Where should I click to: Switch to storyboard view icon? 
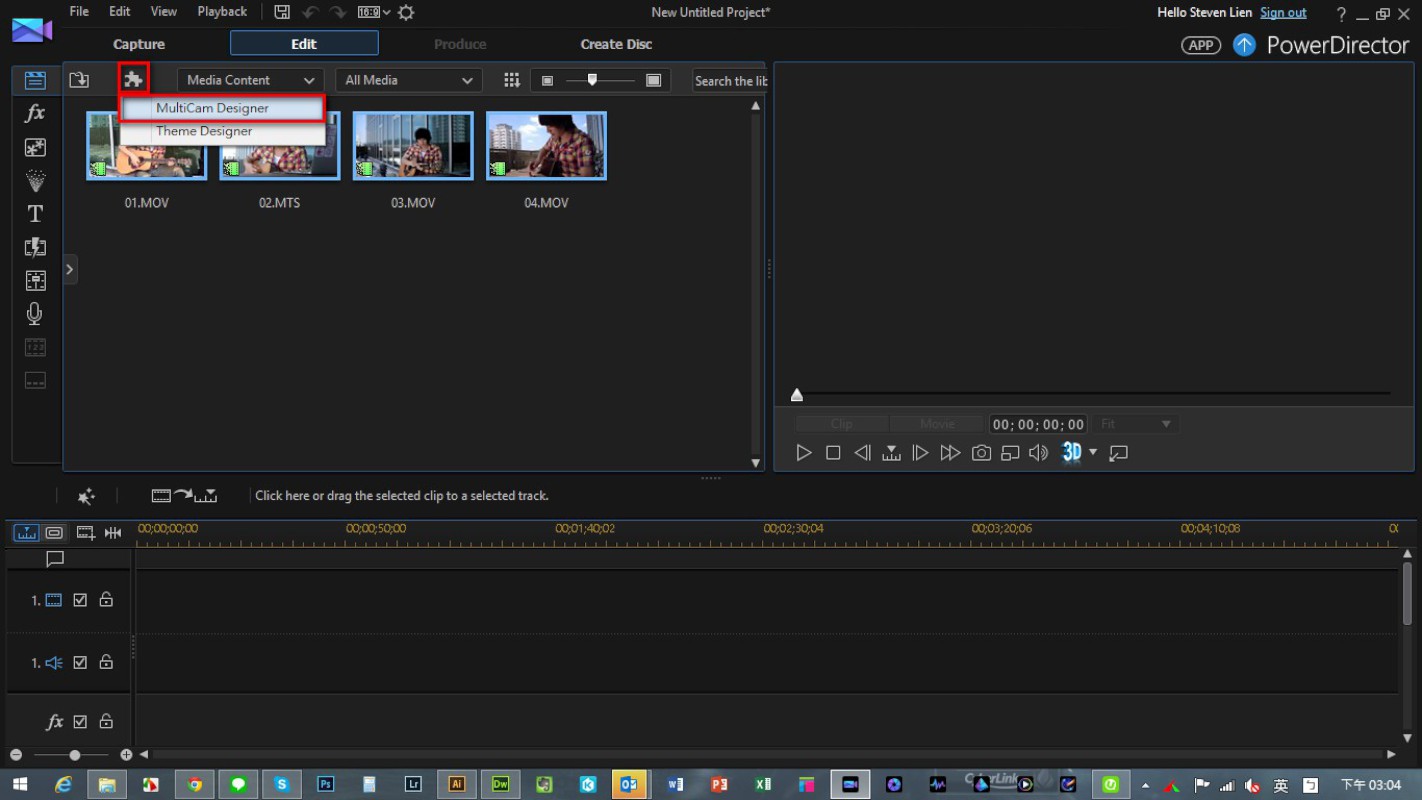(54, 533)
